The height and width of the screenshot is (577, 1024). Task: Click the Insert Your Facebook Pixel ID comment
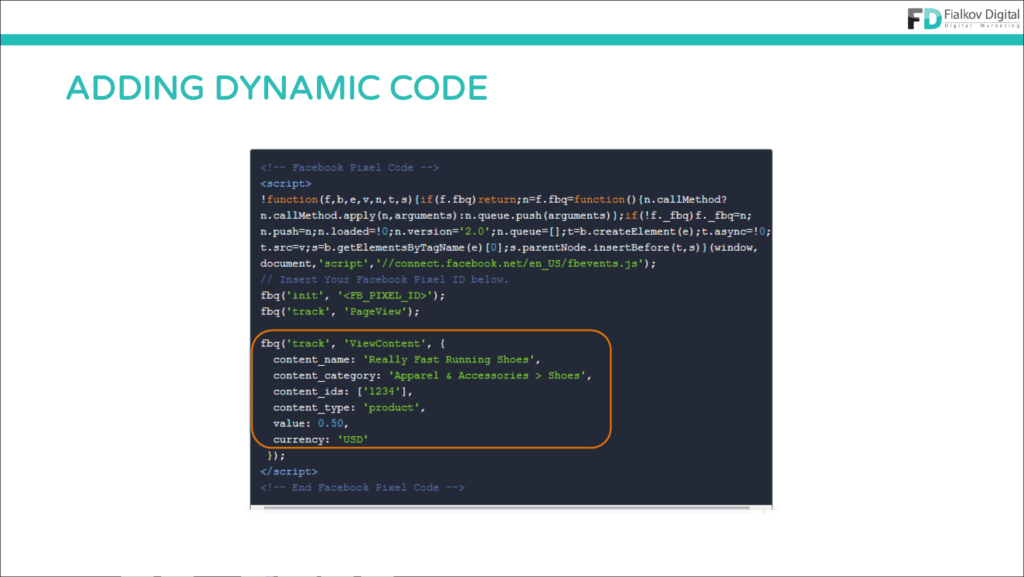(x=384, y=279)
